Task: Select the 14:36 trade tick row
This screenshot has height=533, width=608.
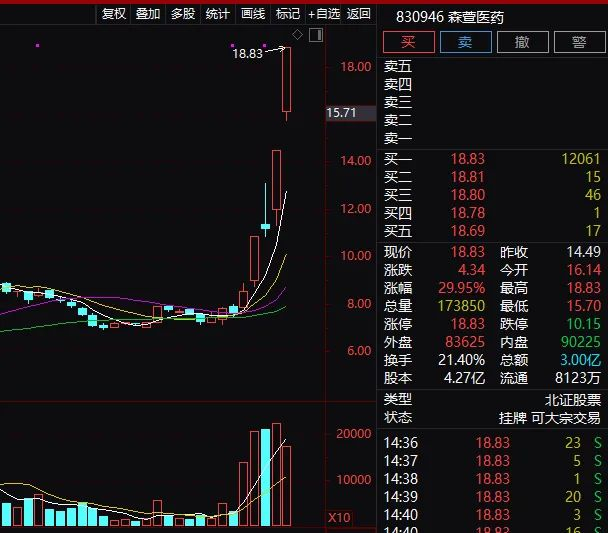Action: pyautogui.click(x=492, y=443)
